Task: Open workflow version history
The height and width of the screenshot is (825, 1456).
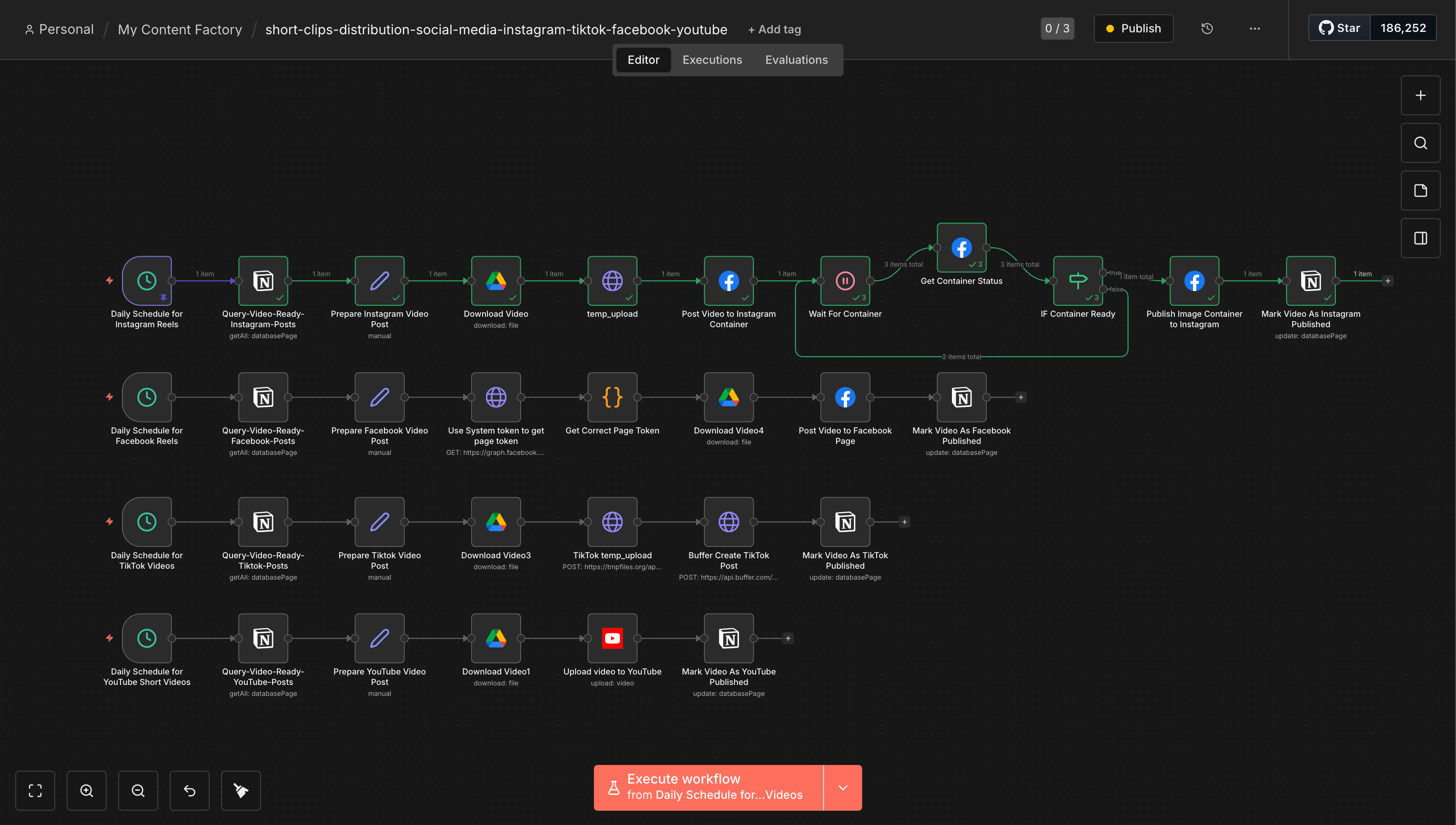Action: click(x=1207, y=28)
